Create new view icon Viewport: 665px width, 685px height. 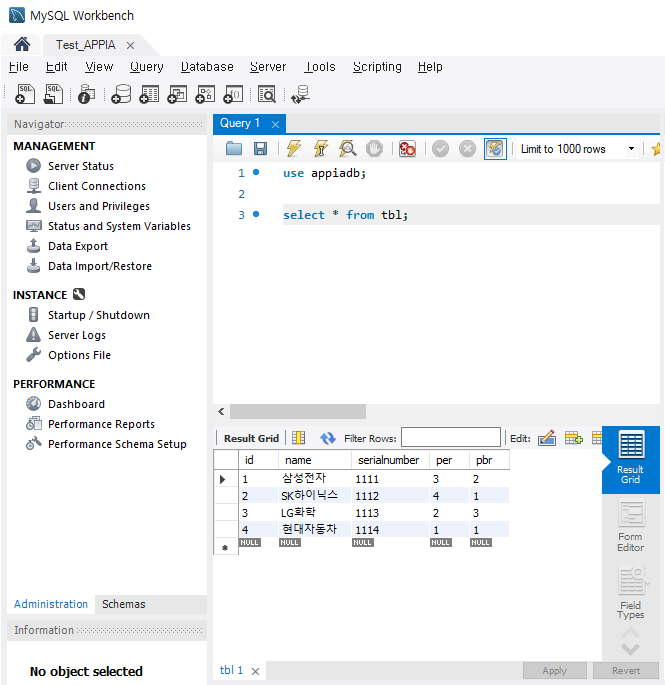click(177, 94)
